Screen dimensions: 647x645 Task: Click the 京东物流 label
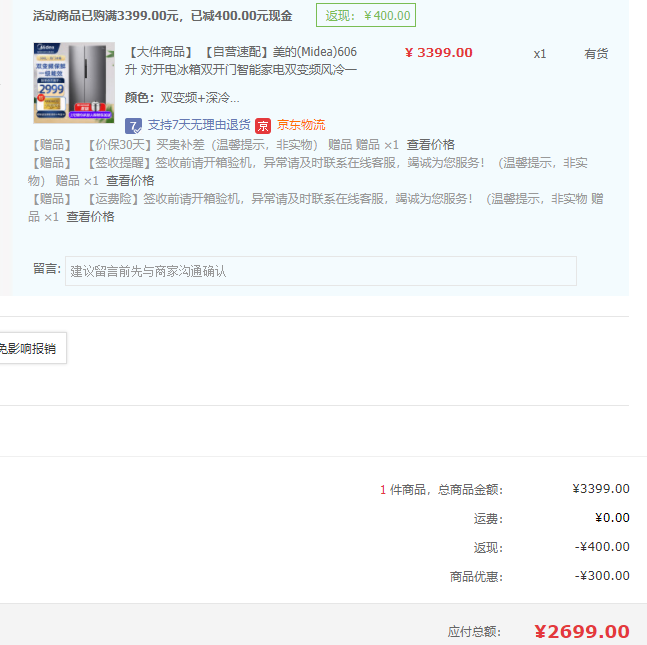(301, 125)
